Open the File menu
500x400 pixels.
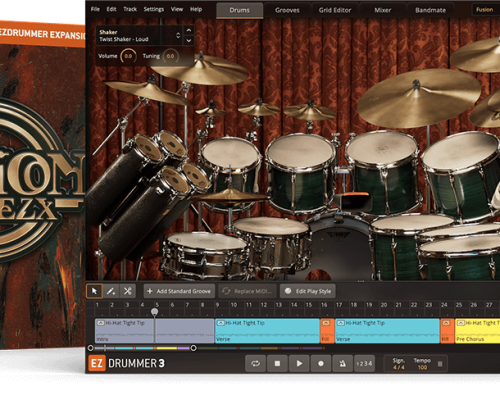coord(95,9)
